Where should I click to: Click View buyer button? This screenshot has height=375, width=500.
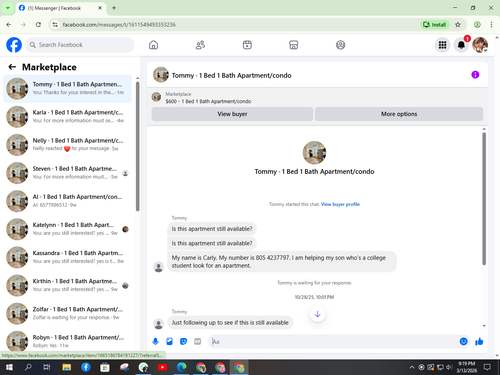pos(232,114)
